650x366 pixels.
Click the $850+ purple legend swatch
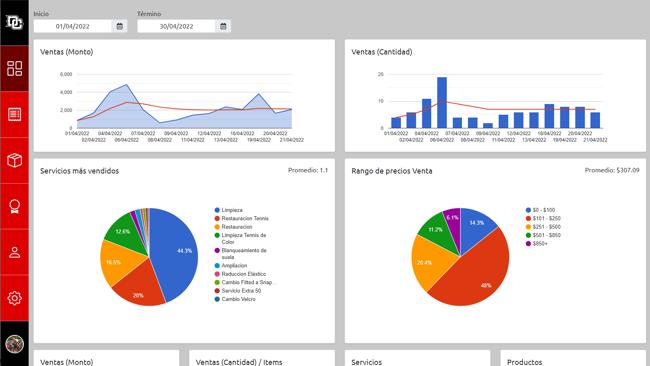(x=528, y=244)
